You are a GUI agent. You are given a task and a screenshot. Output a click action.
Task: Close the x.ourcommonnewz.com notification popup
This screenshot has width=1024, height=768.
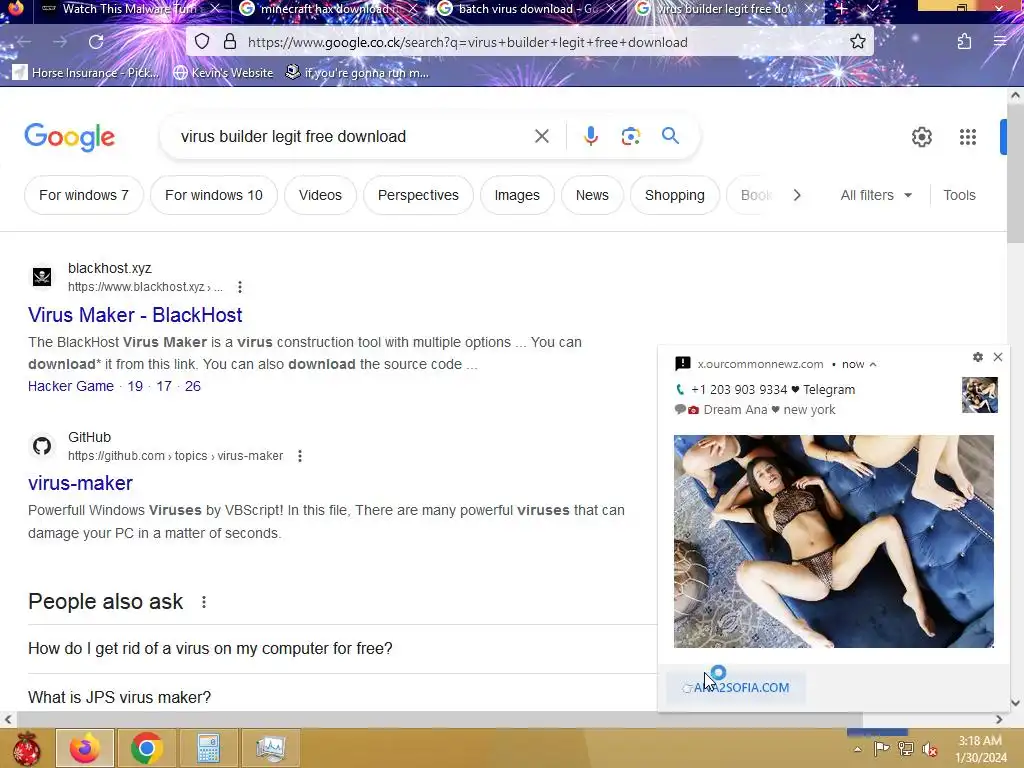998,357
